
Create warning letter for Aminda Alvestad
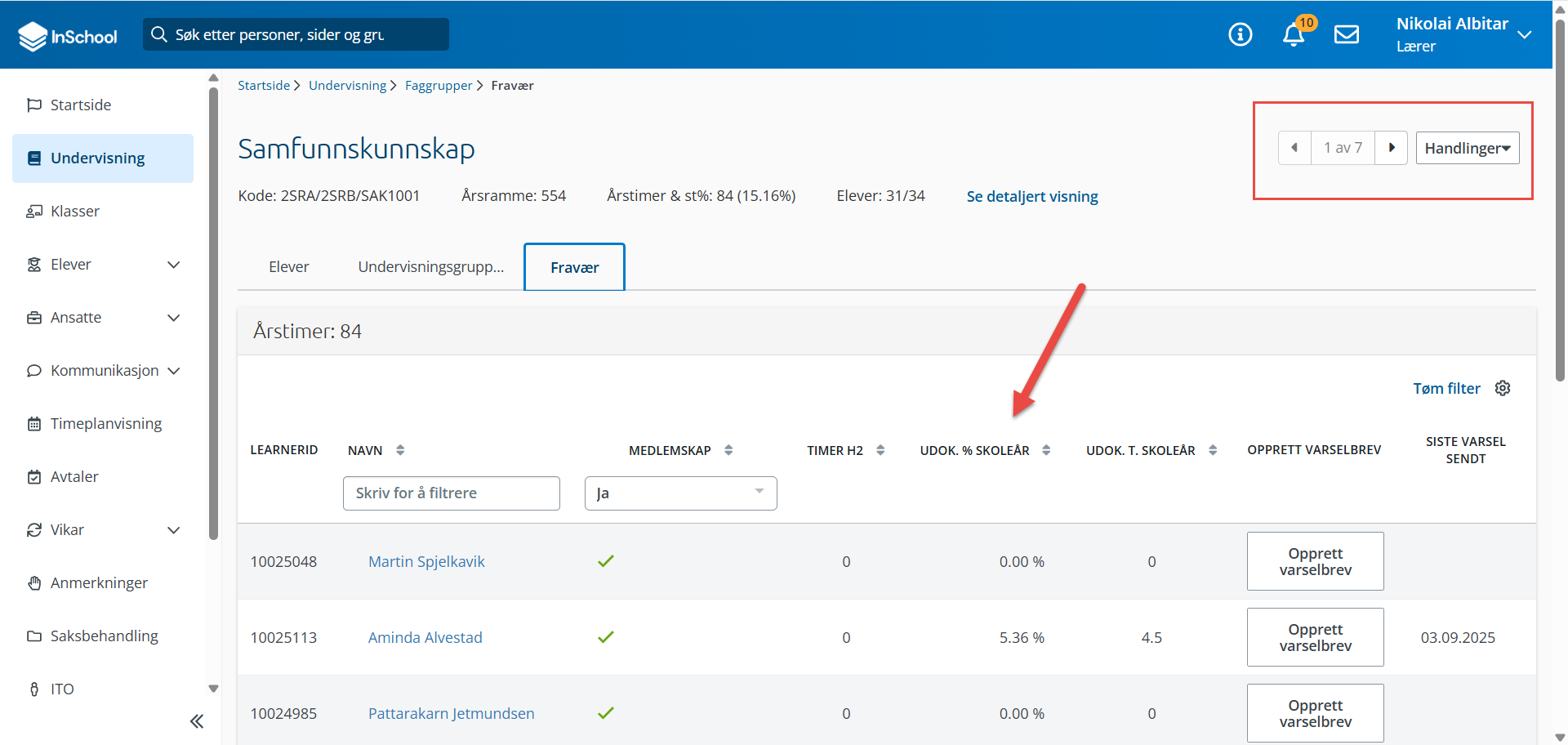tap(1315, 637)
